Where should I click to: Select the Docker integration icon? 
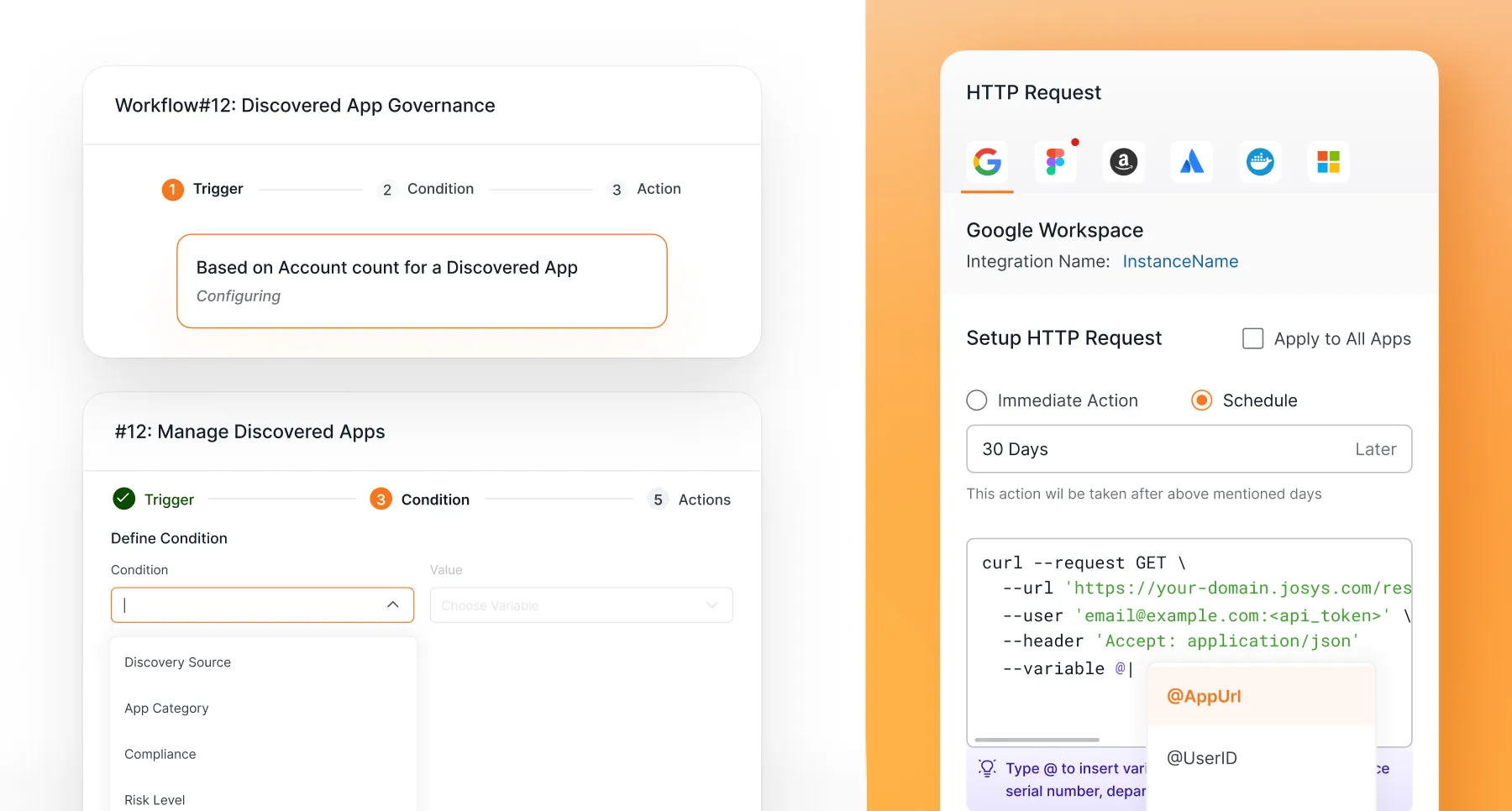point(1260,161)
